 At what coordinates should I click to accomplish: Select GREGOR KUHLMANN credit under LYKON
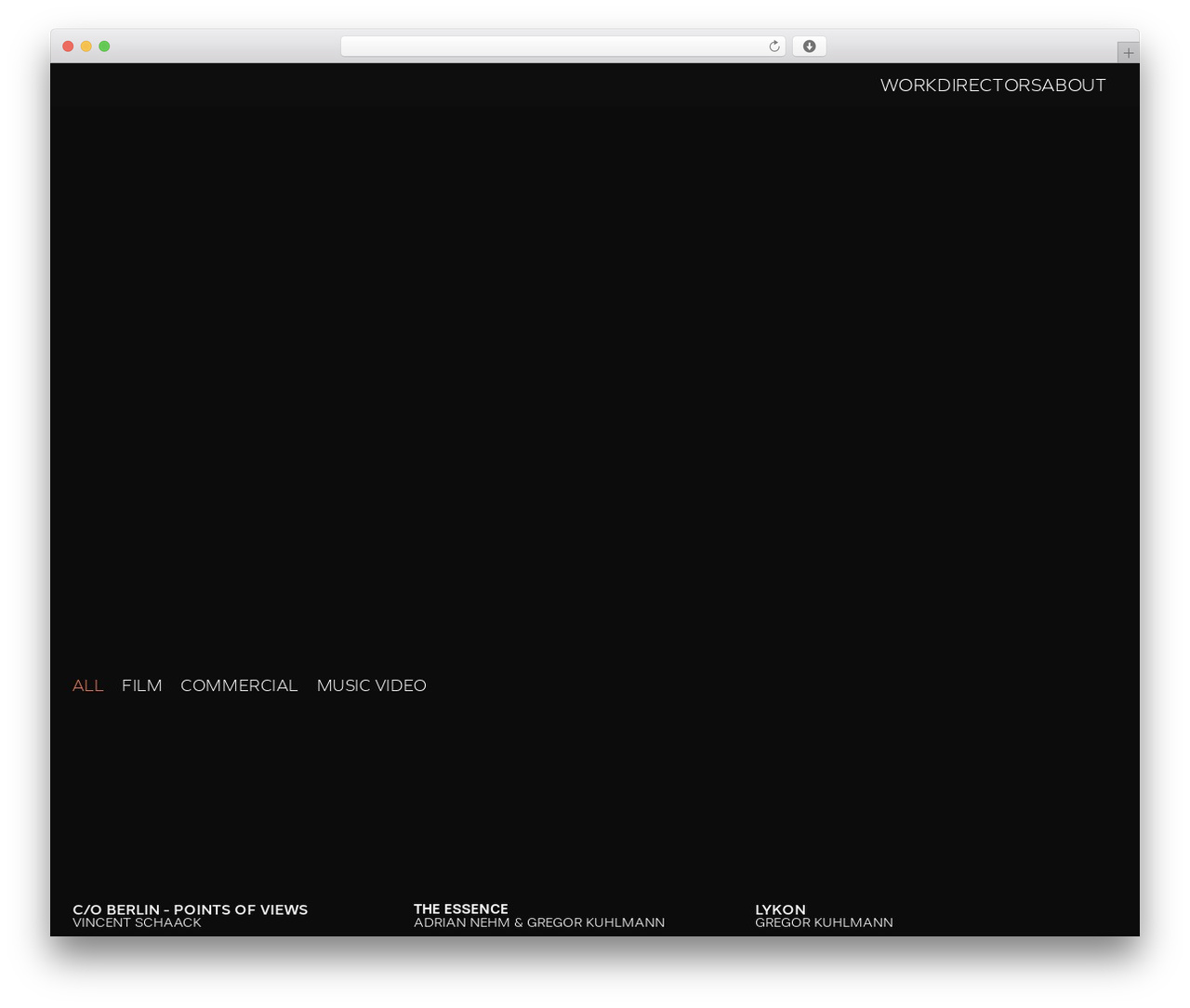click(x=824, y=922)
